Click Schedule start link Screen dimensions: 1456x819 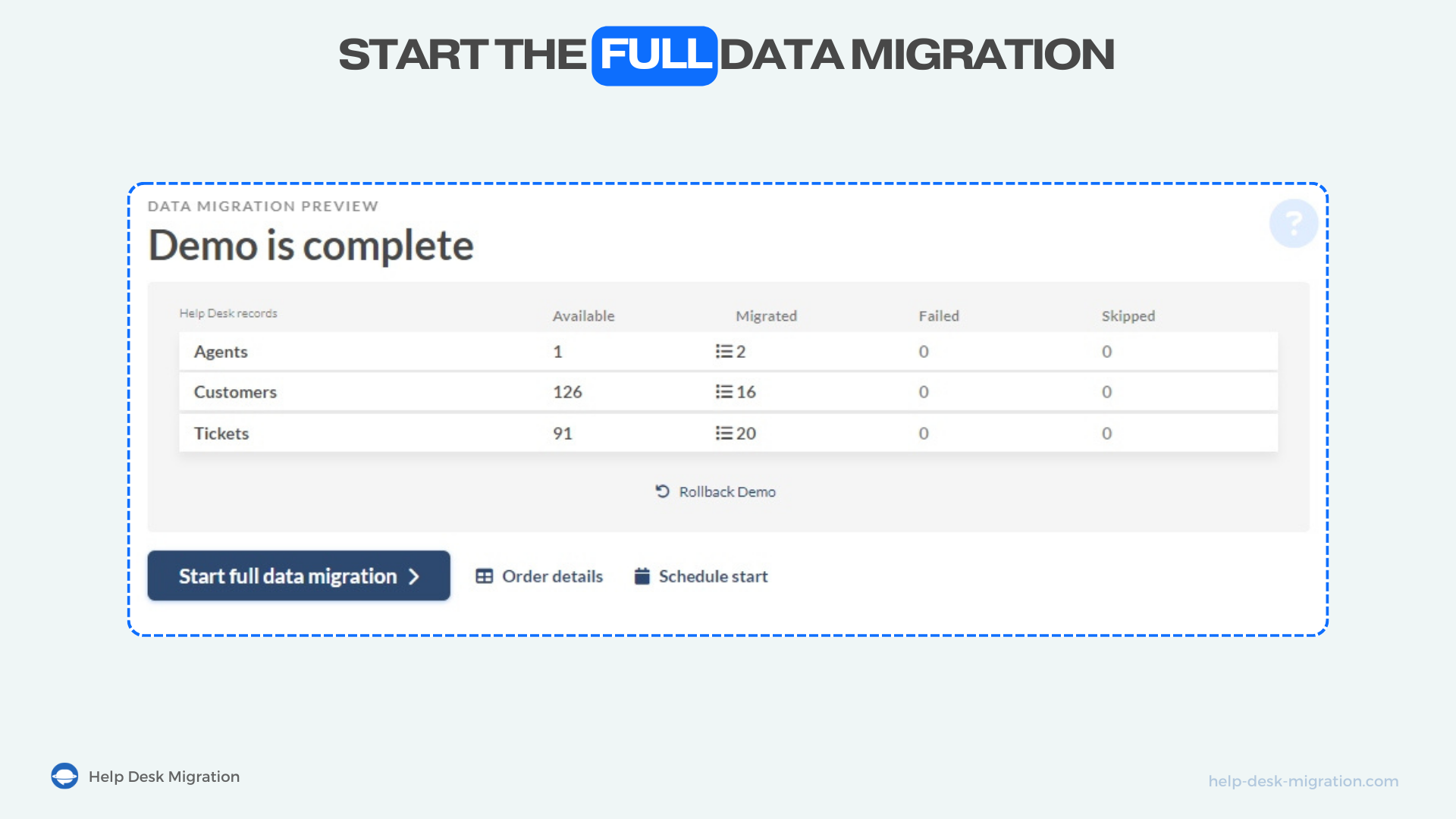coord(713,576)
